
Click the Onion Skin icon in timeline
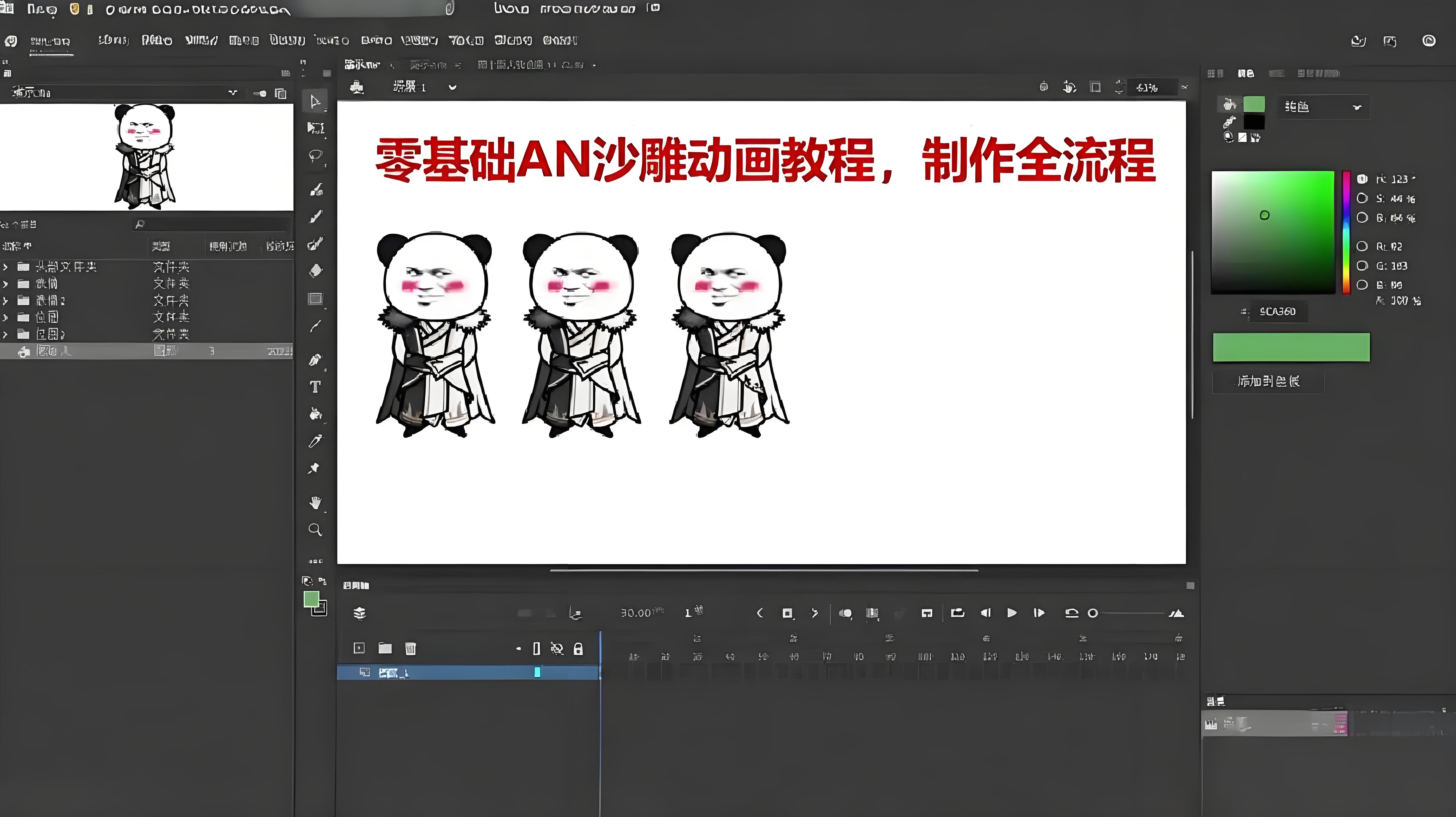coord(846,613)
